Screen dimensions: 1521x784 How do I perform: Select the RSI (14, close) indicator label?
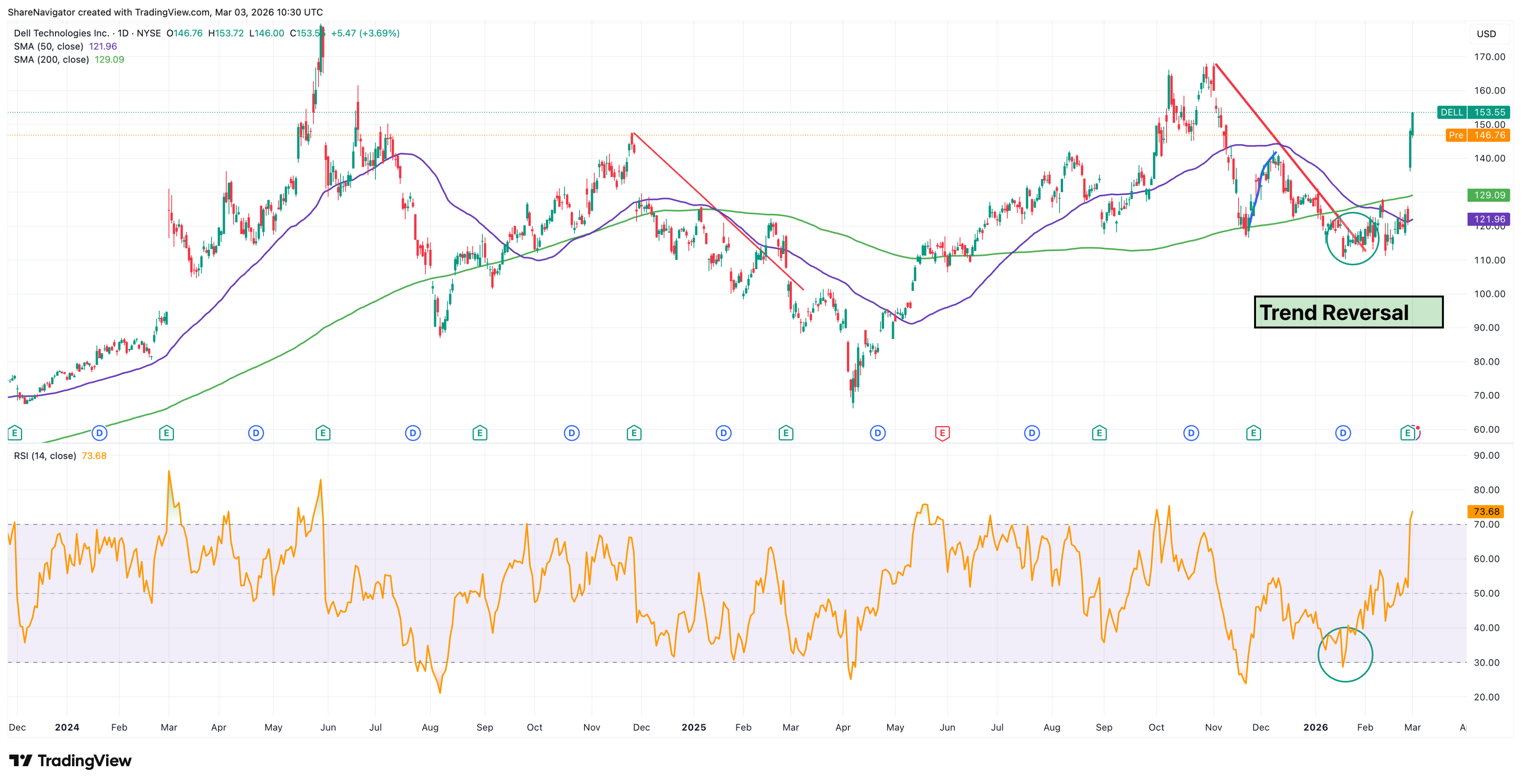(x=45, y=455)
